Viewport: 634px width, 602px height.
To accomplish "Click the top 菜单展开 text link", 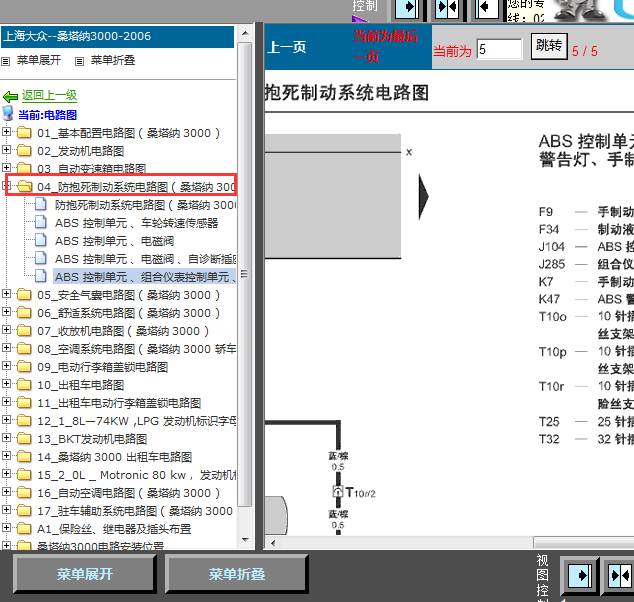I will 39,61.
